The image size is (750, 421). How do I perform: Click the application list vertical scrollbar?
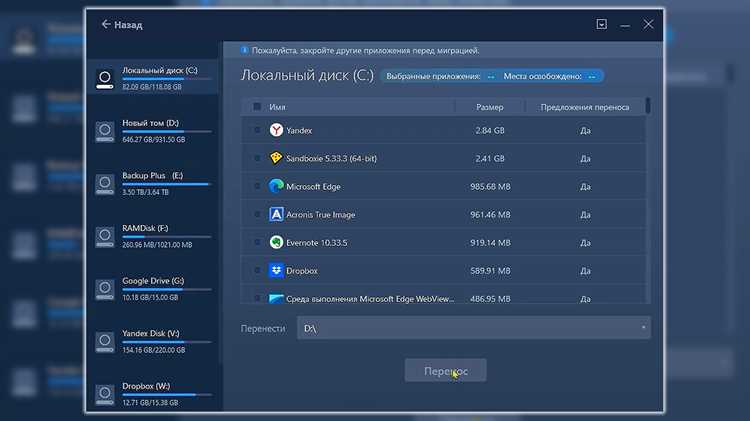pos(648,201)
